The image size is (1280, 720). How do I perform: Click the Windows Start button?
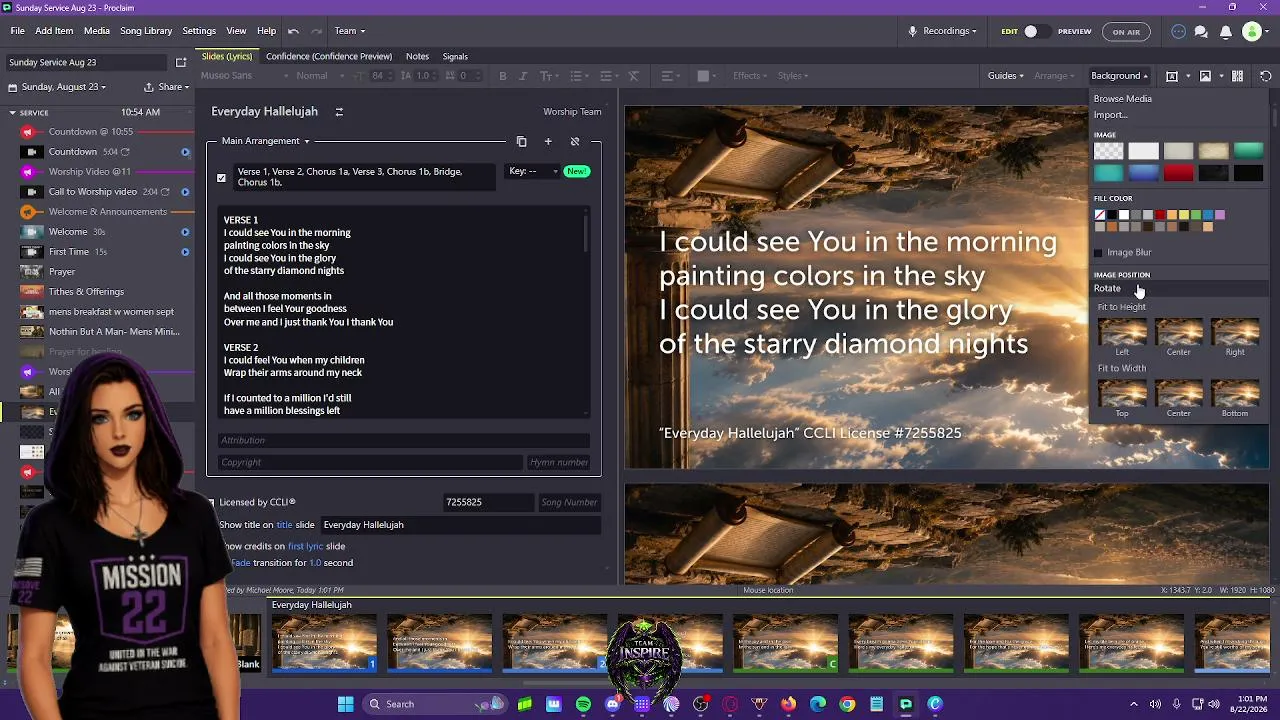[x=345, y=704]
